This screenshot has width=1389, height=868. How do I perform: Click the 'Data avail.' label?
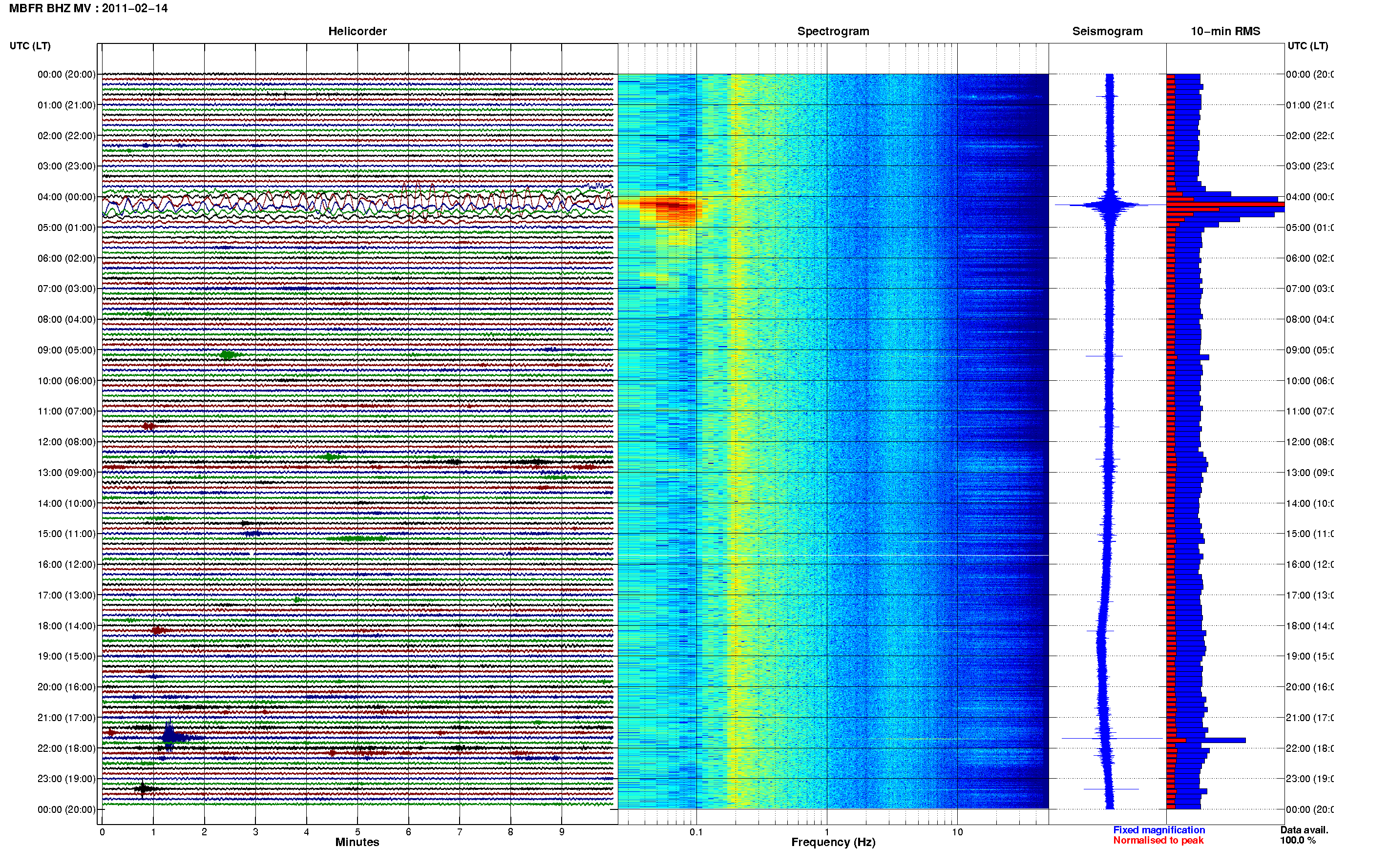tap(1304, 830)
